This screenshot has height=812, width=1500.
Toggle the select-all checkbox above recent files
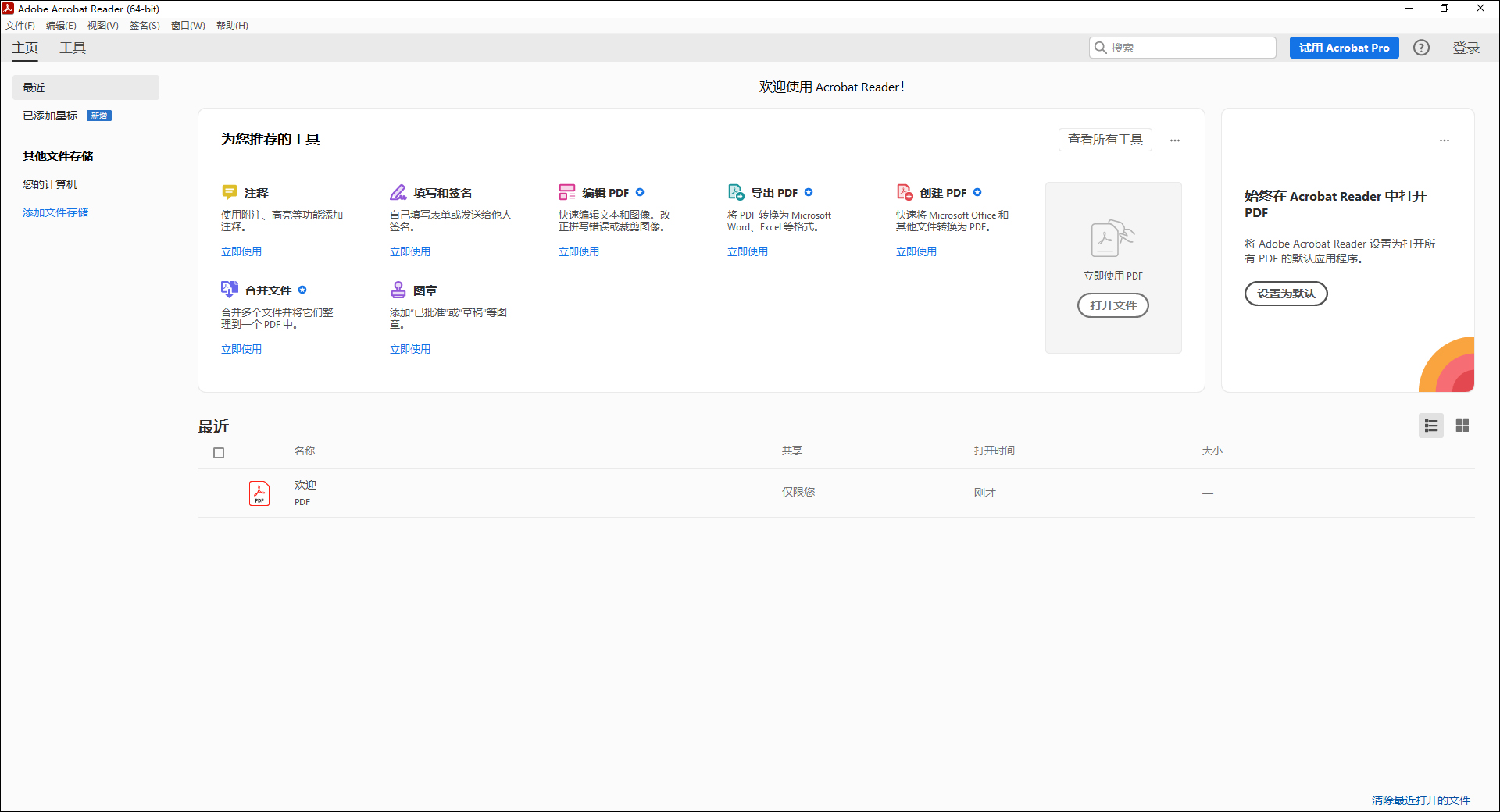click(x=219, y=452)
